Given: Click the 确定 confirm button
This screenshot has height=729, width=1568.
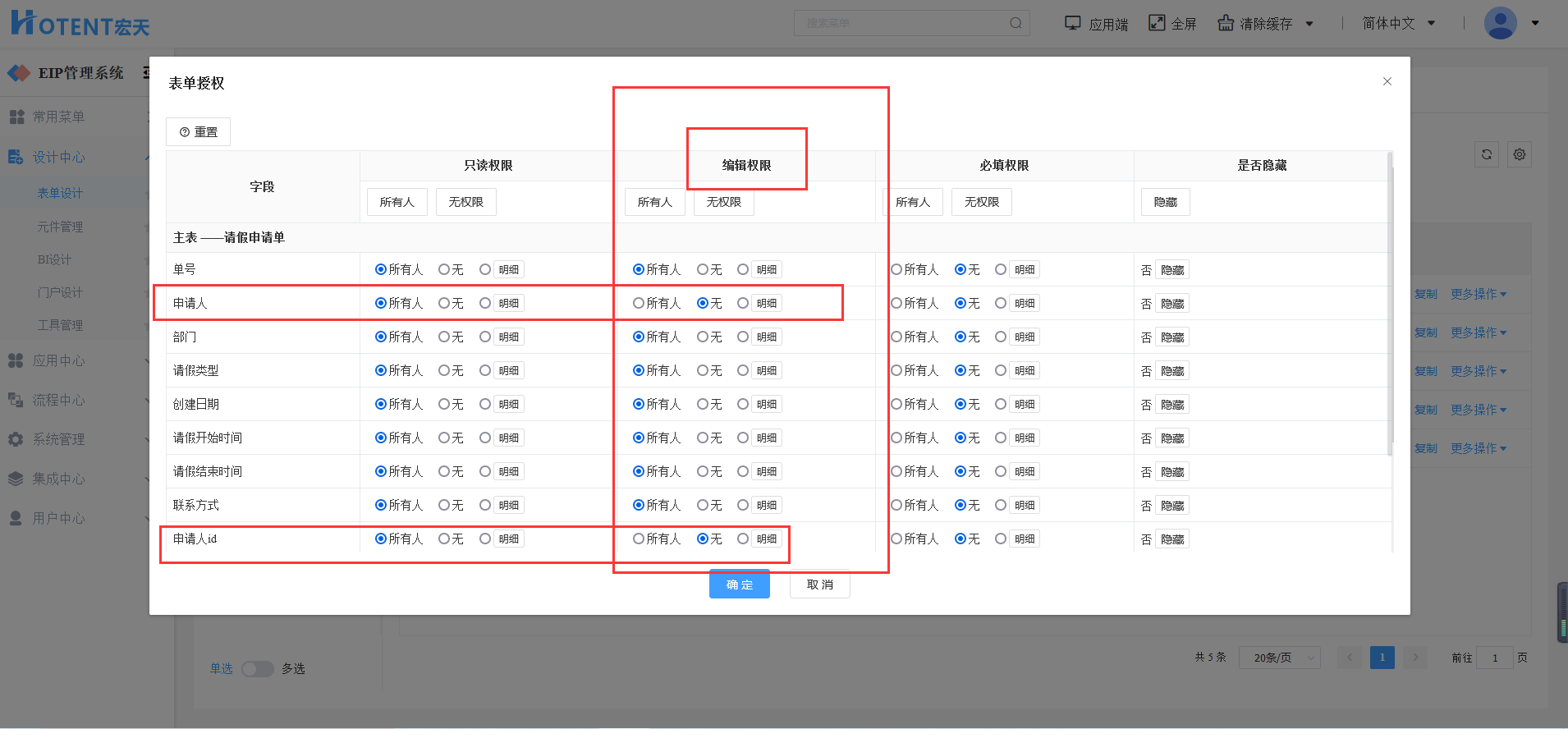Looking at the screenshot, I should 739,585.
